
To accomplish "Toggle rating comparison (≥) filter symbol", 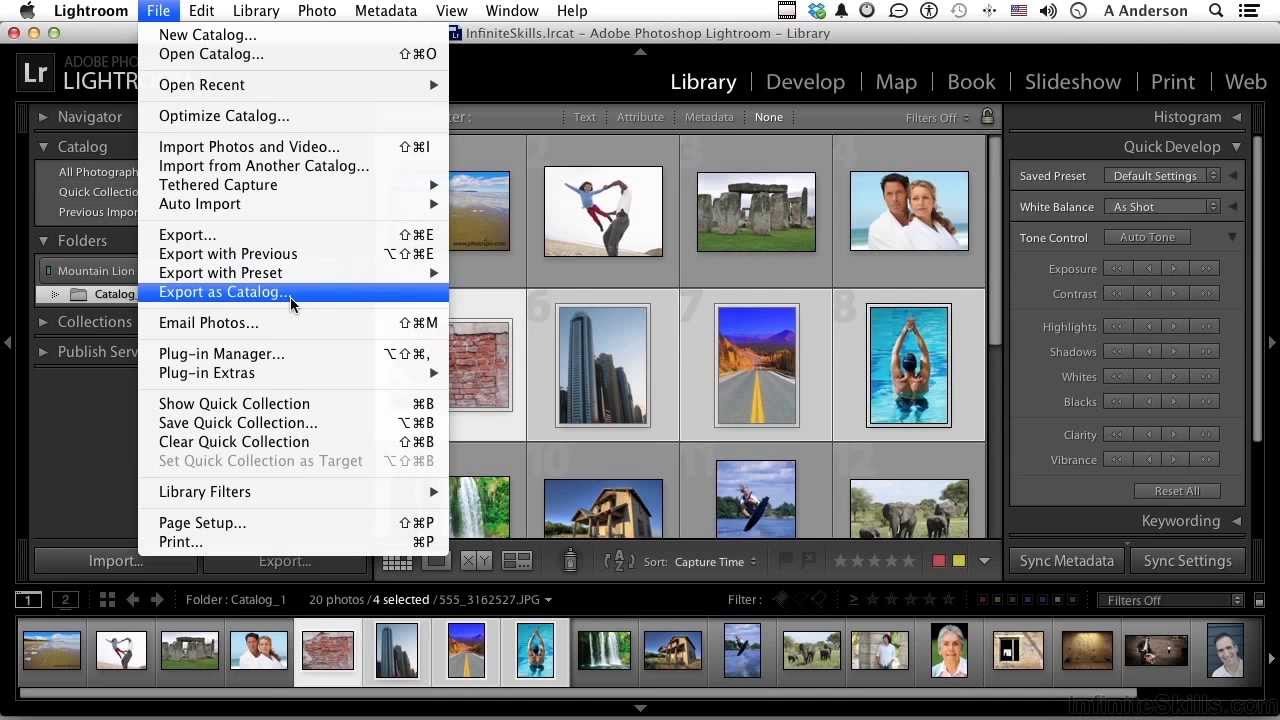I will point(853,600).
